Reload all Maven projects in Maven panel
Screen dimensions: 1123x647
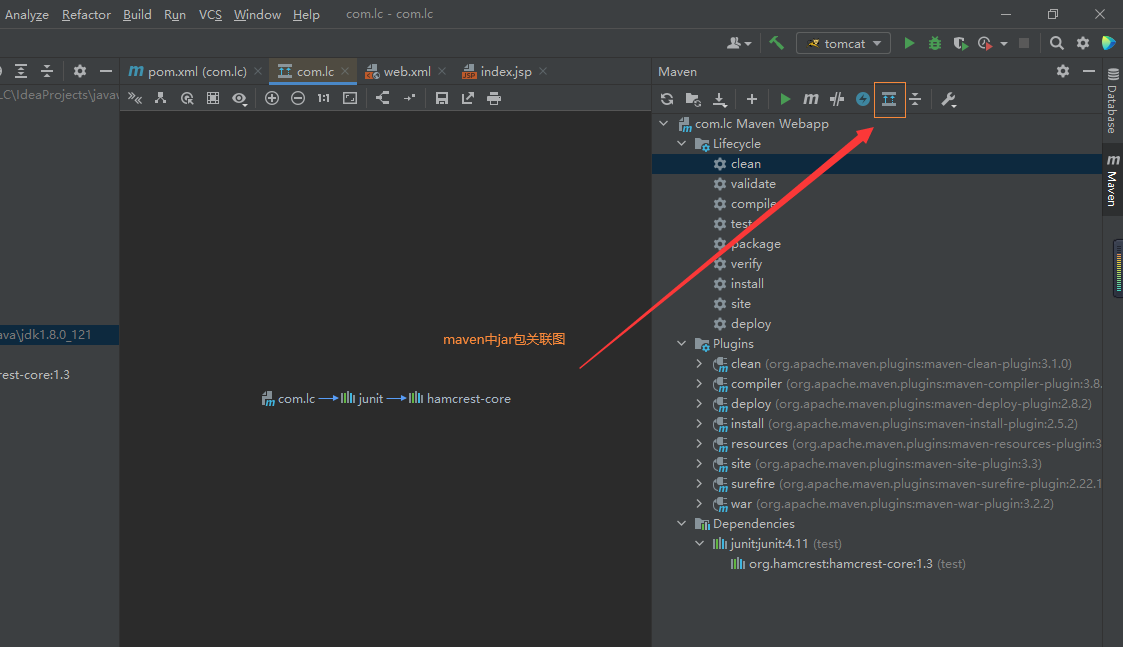point(667,99)
